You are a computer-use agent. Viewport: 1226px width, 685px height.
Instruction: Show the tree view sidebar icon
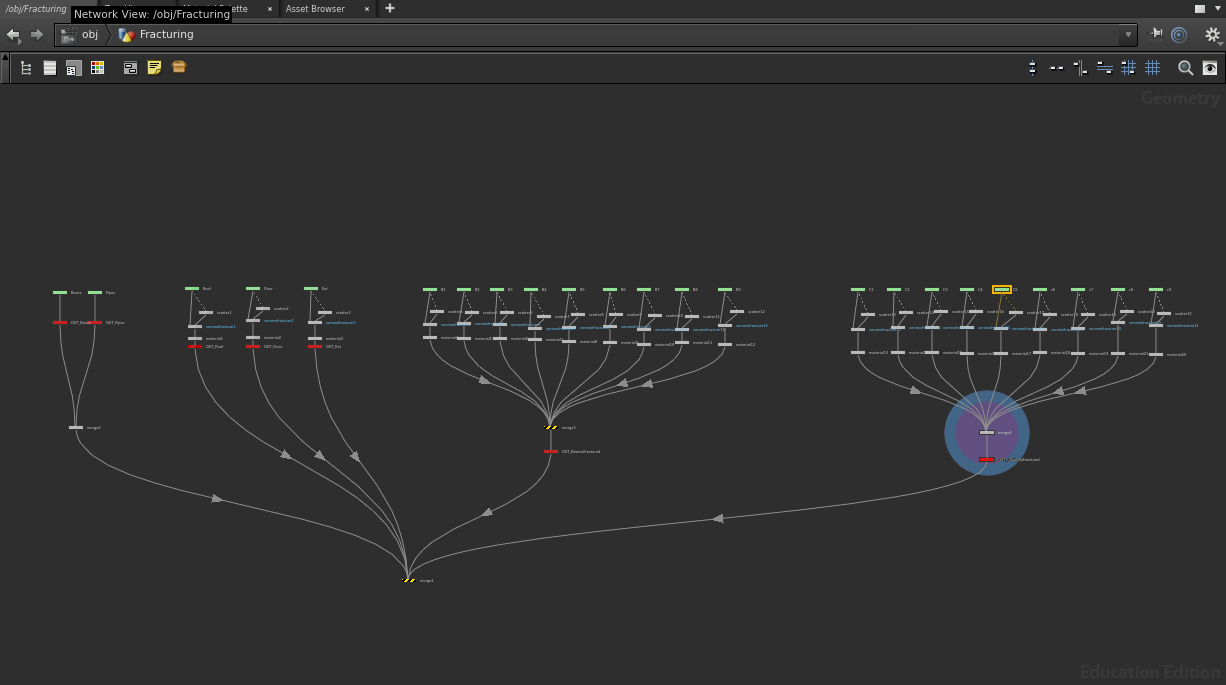(26, 68)
